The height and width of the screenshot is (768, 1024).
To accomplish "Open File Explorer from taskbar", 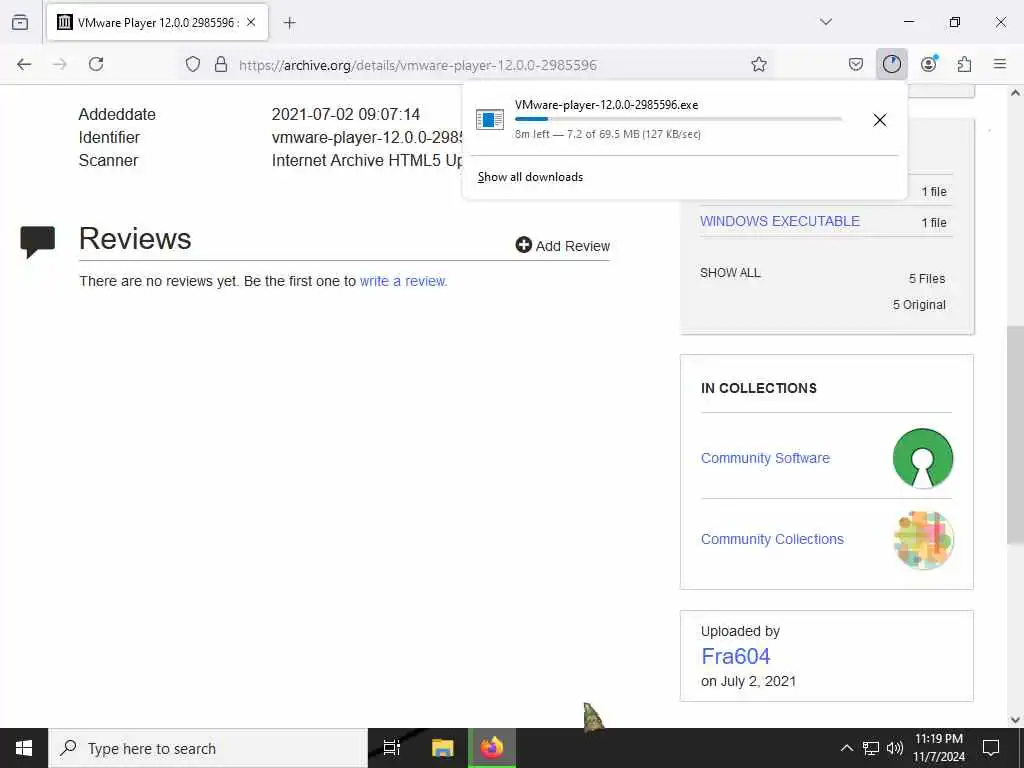I will pyautogui.click(x=442, y=748).
